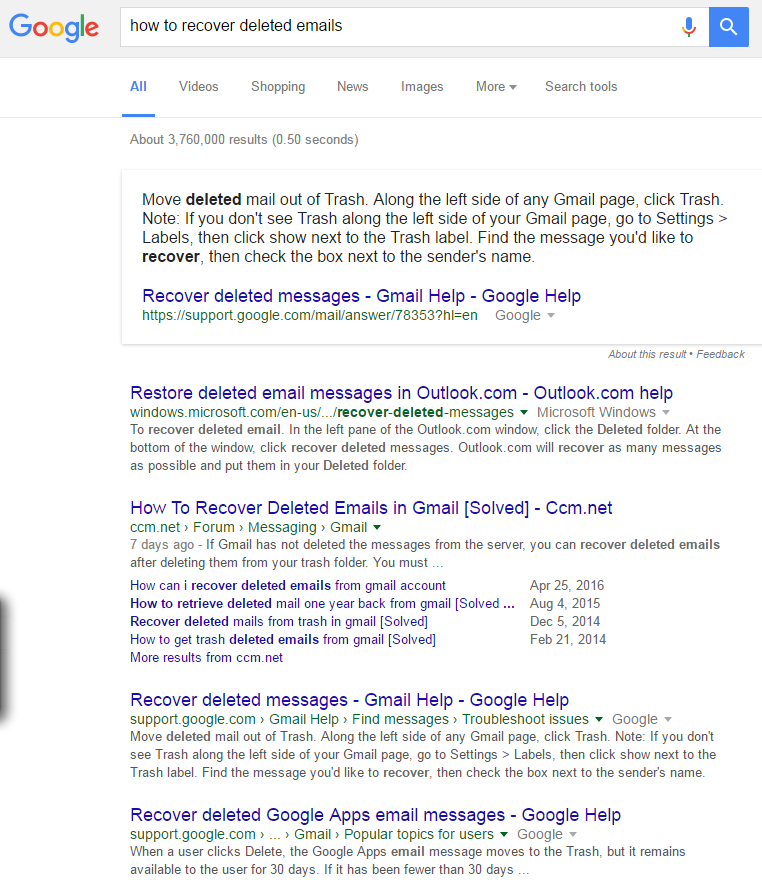The image size is (762, 885).
Task: Open Recover deleted Google Apps email messages
Action: 375,815
